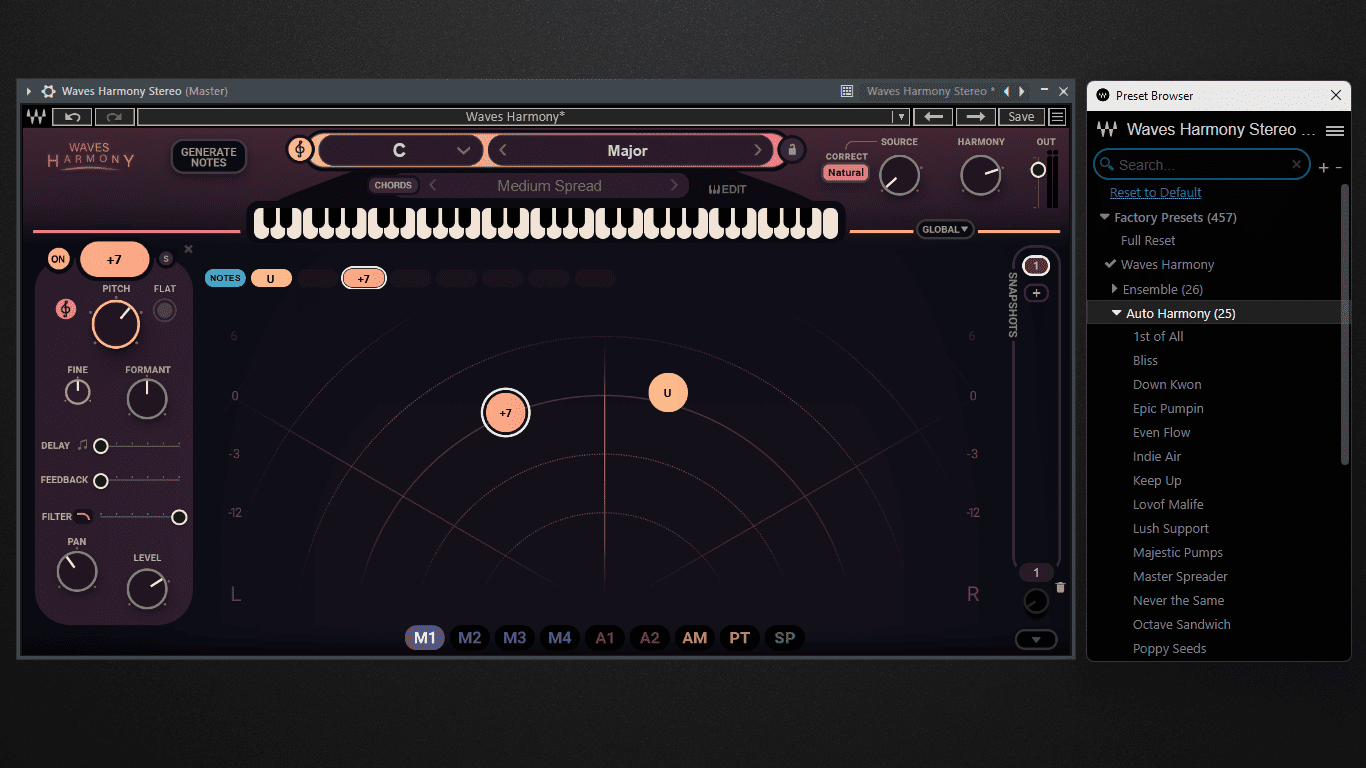The height and width of the screenshot is (768, 1366).
Task: Load the Lush Support preset
Action: click(x=1170, y=529)
